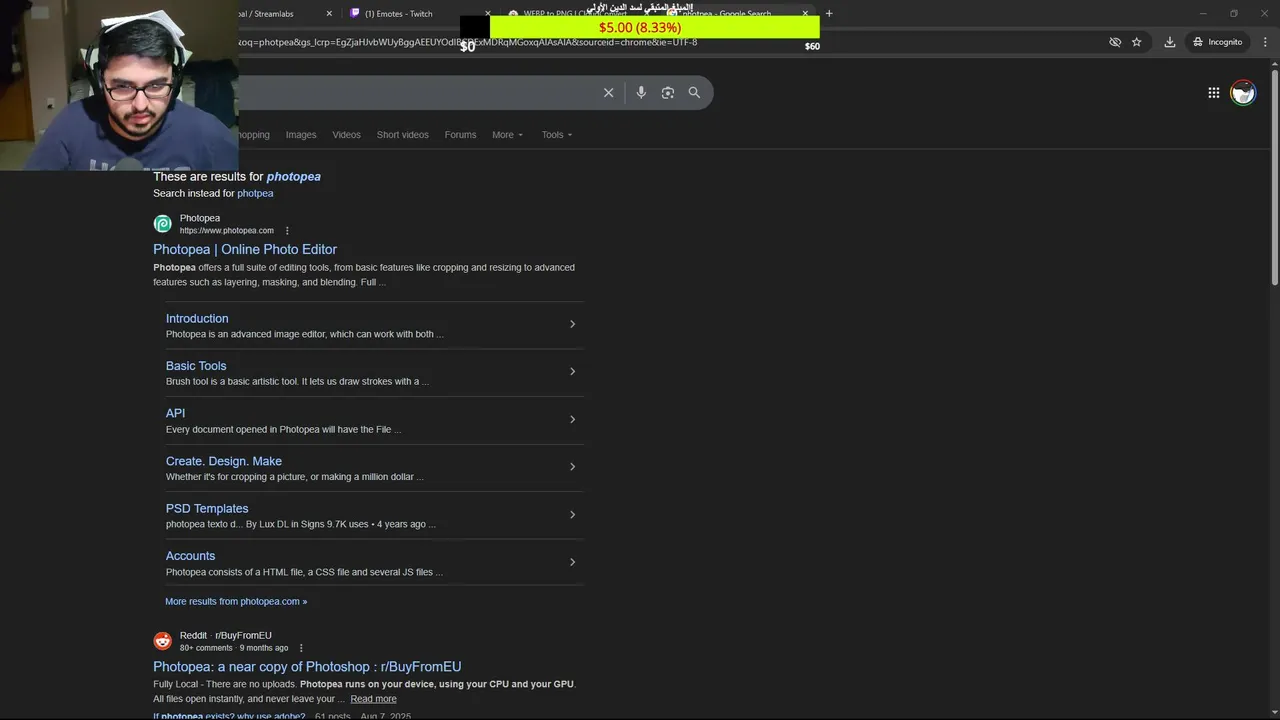Click the webcam overlay thumbnail
The image size is (1280, 720).
(119, 85)
